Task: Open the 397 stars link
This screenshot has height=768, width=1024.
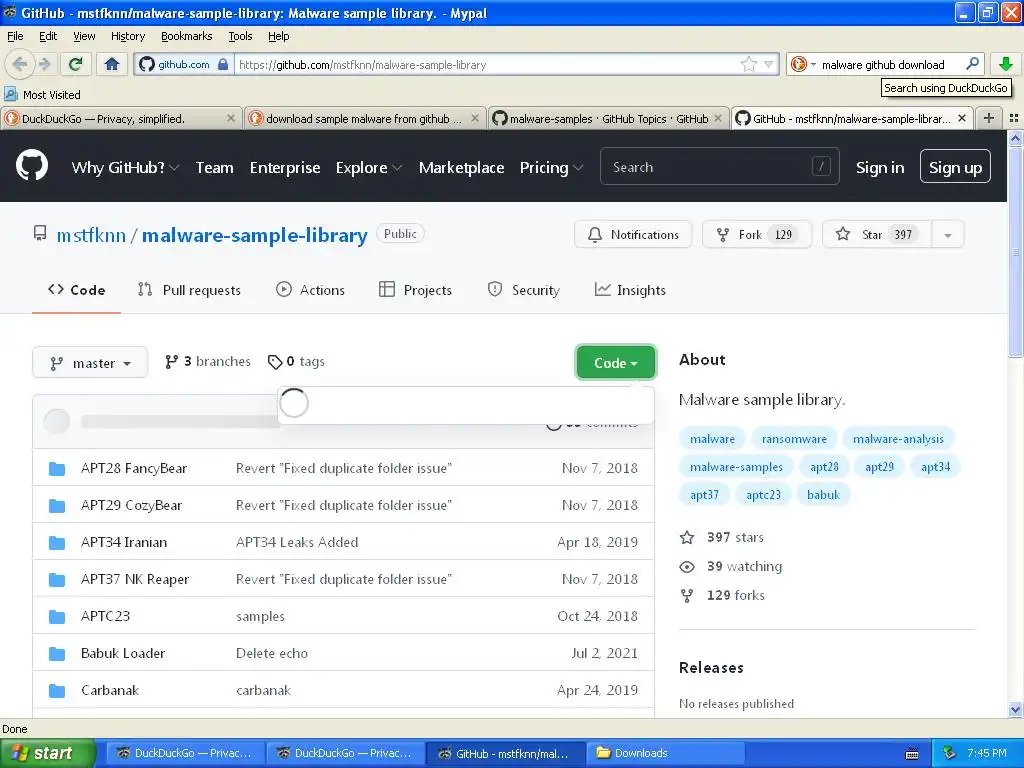Action: click(722, 537)
